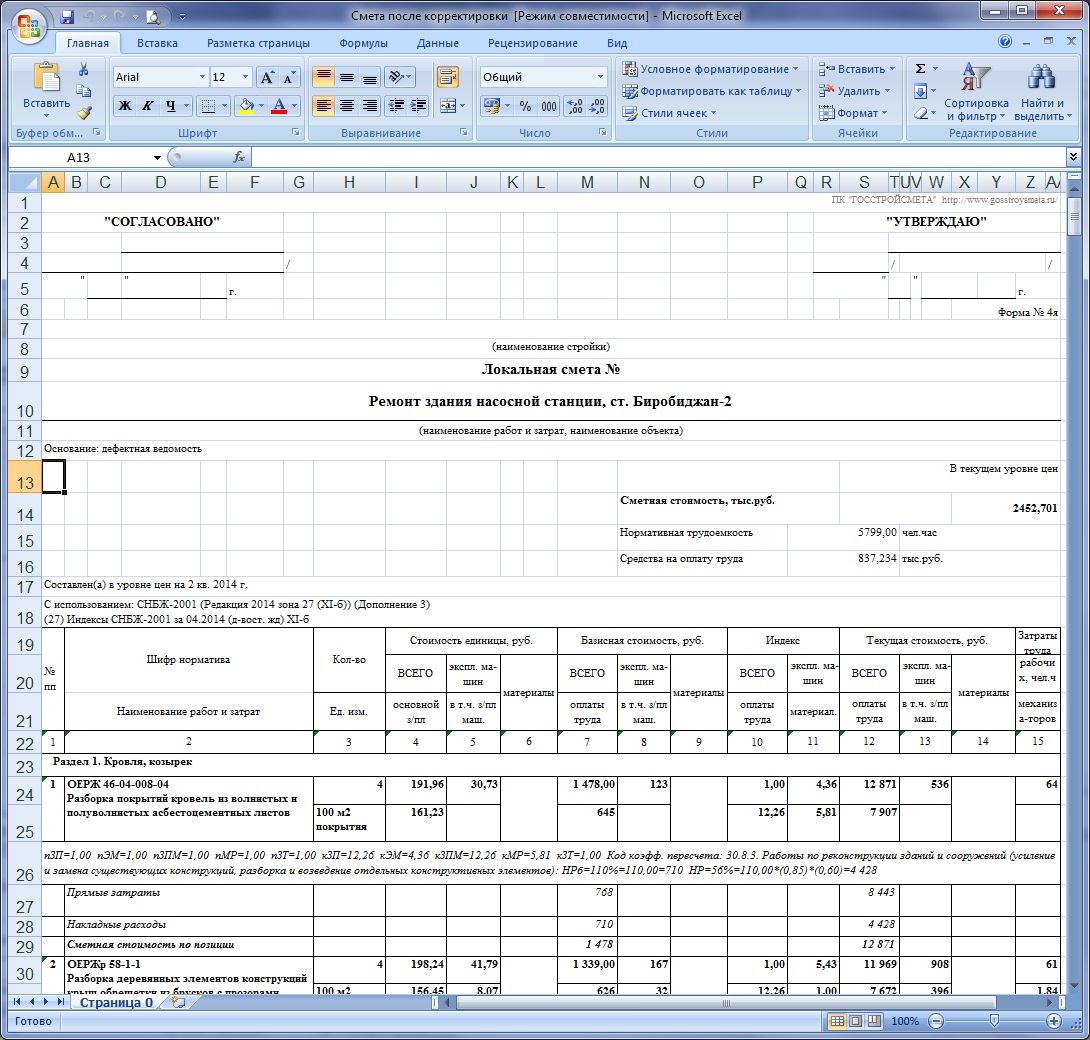The height and width of the screenshot is (1040, 1090).
Task: Open the Name Box dropdown arrow
Action: [157, 158]
